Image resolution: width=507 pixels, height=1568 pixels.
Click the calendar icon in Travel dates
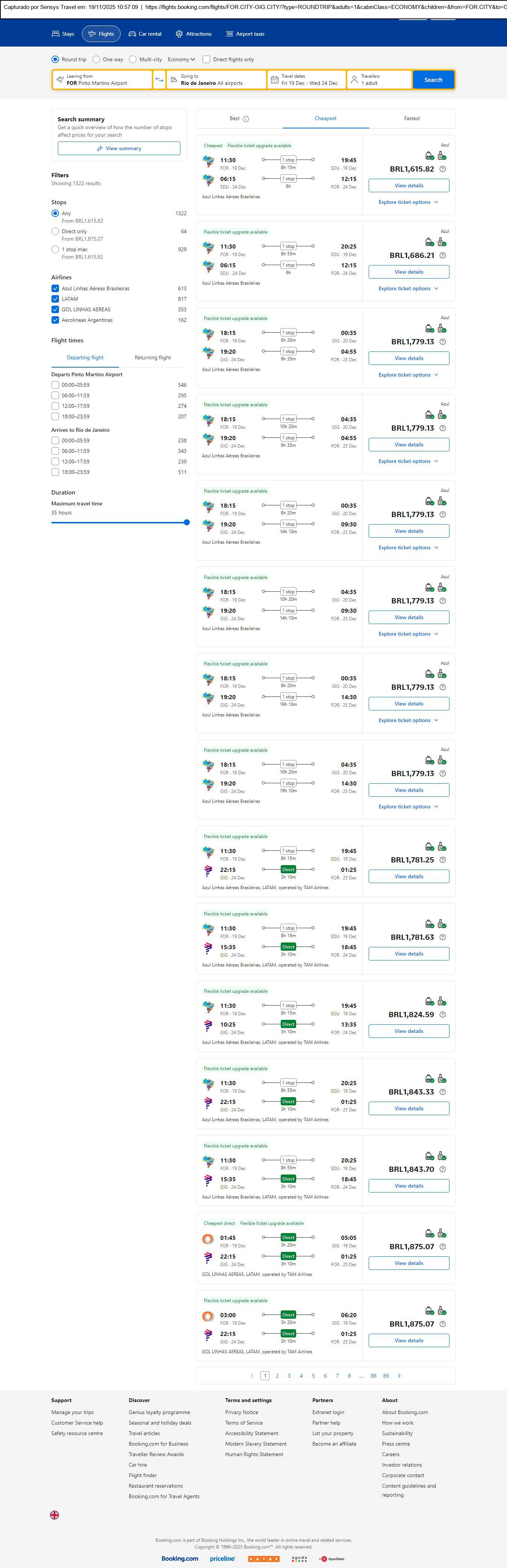(x=275, y=80)
